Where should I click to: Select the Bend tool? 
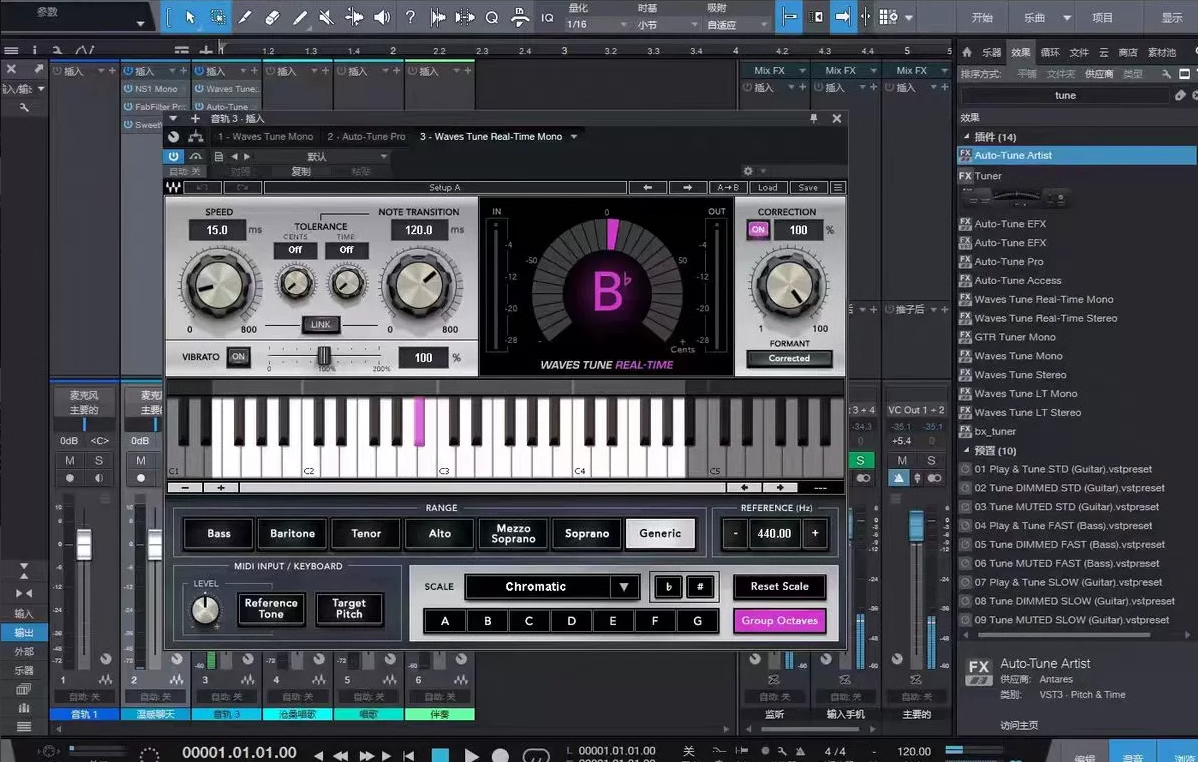(x=354, y=17)
